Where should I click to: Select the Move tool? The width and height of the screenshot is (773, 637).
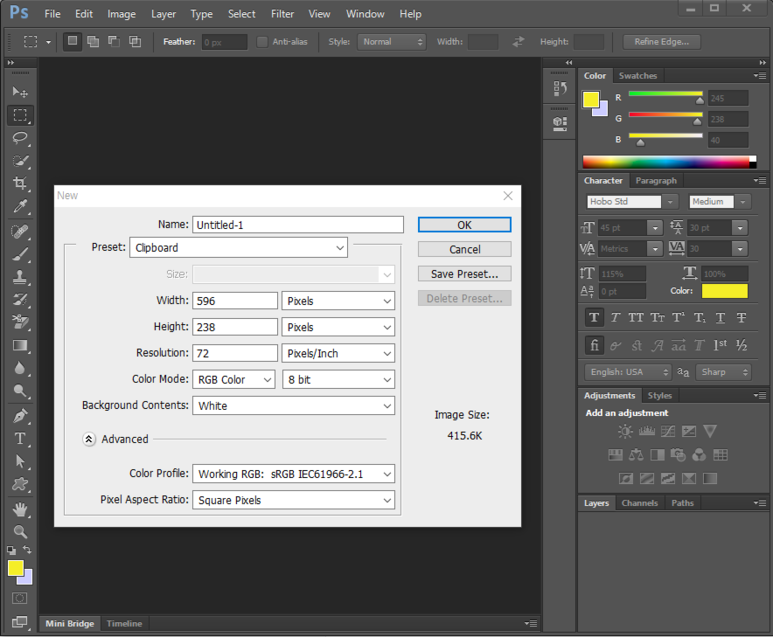20,92
